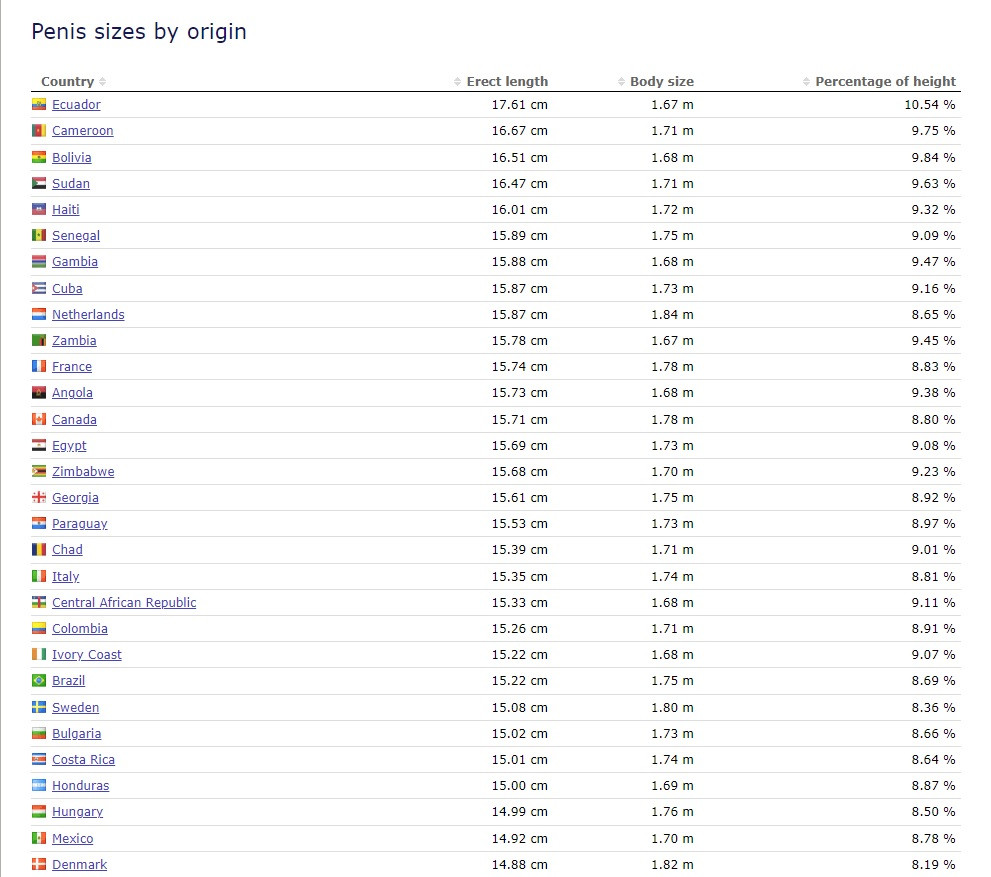Image resolution: width=991 pixels, height=877 pixels.
Task: Click the Netherlands flag icon
Action: (x=39, y=314)
